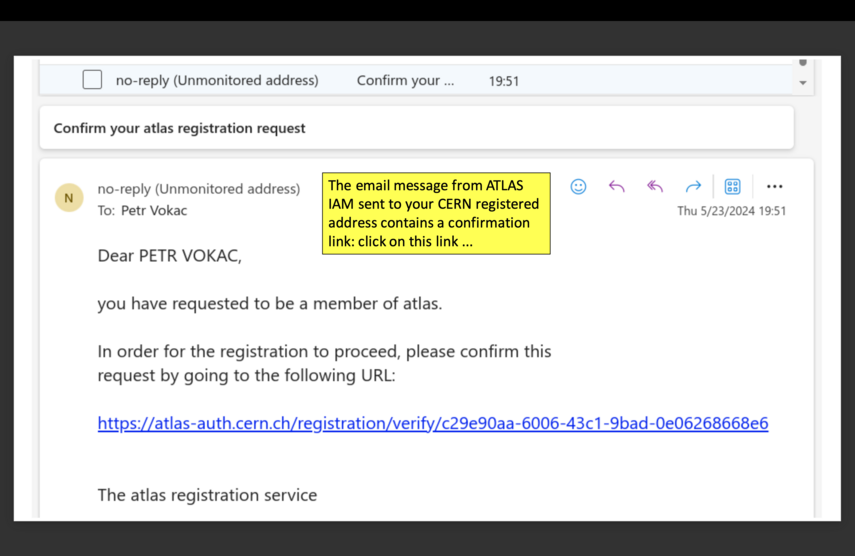Click the sender avatar circle 'N'
The image size is (855, 556).
[69, 198]
